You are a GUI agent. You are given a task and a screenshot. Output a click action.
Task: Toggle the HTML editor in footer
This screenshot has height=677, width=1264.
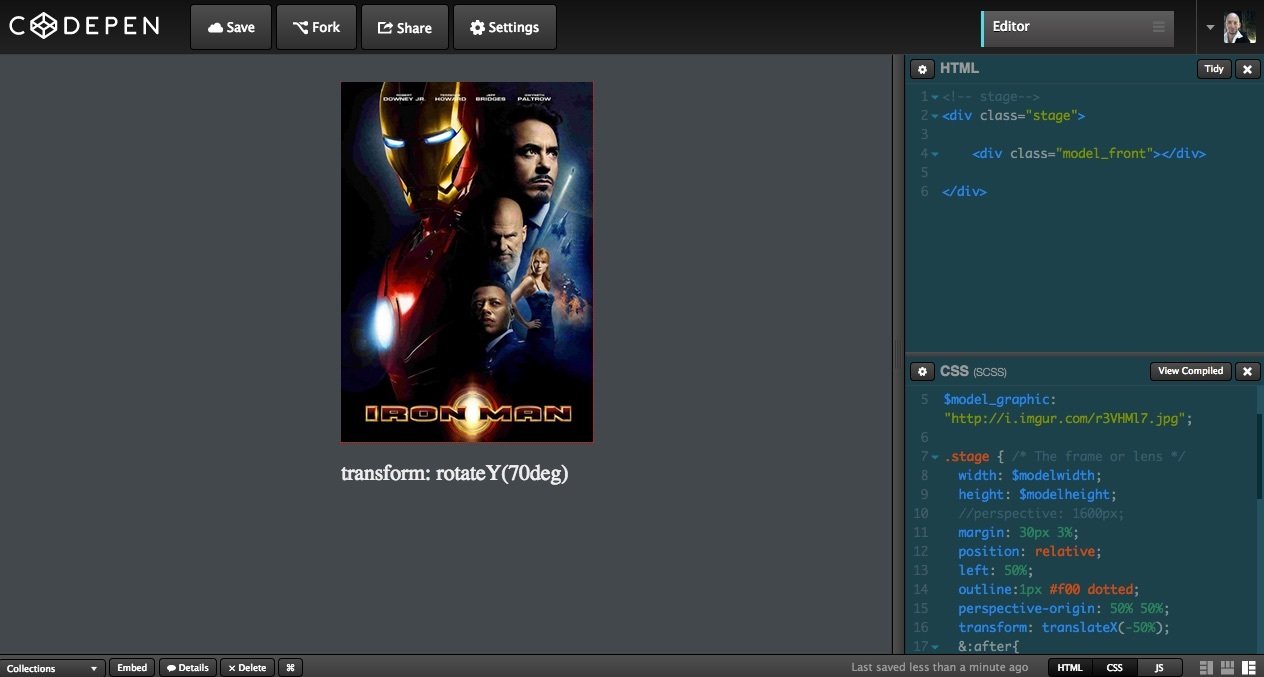pyautogui.click(x=1070, y=668)
